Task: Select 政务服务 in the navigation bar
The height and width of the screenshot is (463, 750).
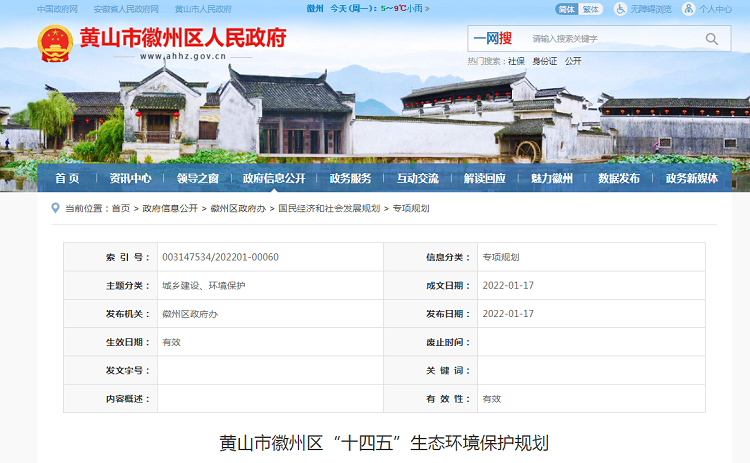Action: 350,178
